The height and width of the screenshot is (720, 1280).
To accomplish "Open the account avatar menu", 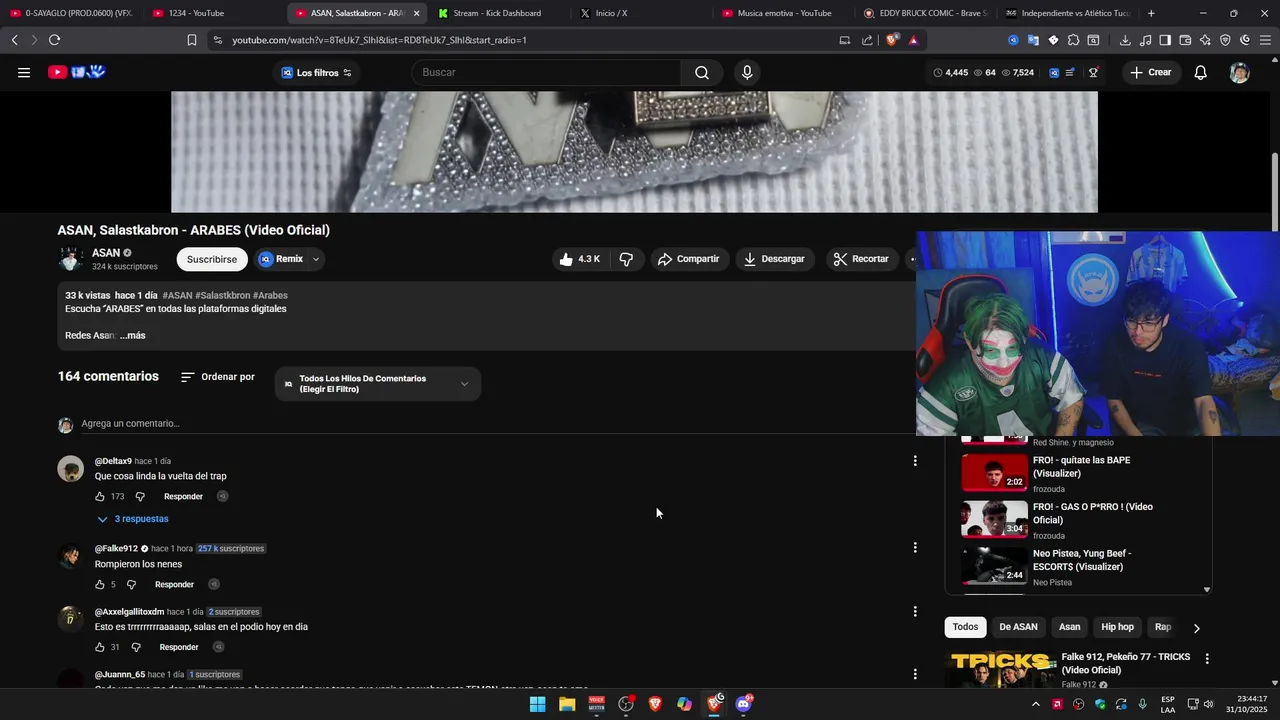I will coord(1240,72).
